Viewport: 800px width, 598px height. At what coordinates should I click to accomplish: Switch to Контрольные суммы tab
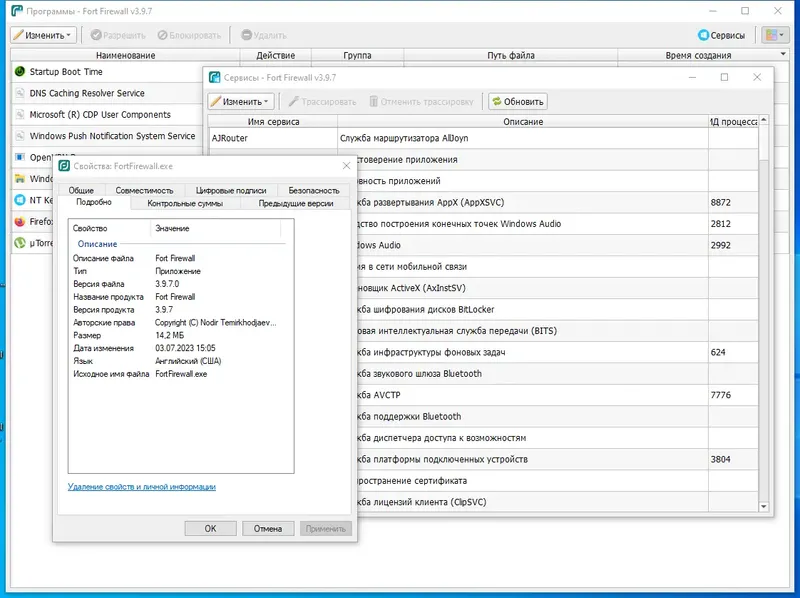tap(185, 203)
